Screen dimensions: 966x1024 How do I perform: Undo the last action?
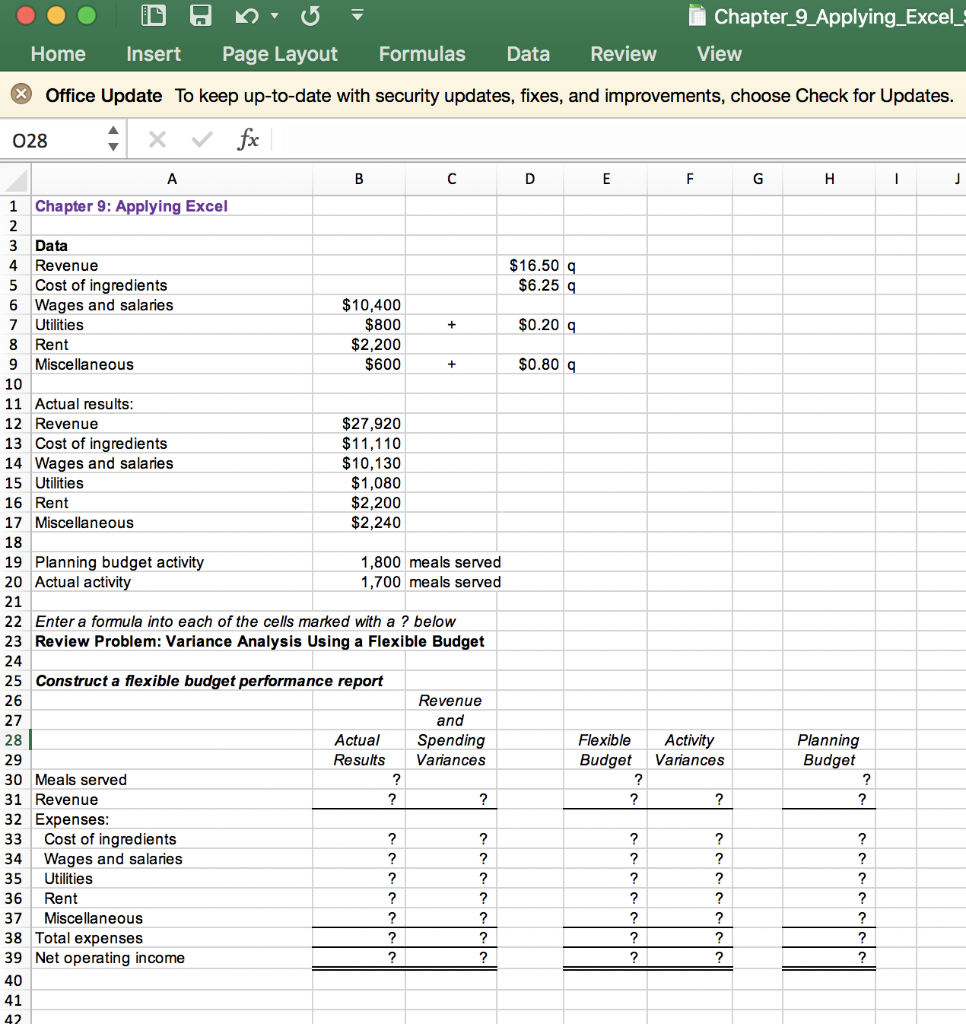click(247, 15)
